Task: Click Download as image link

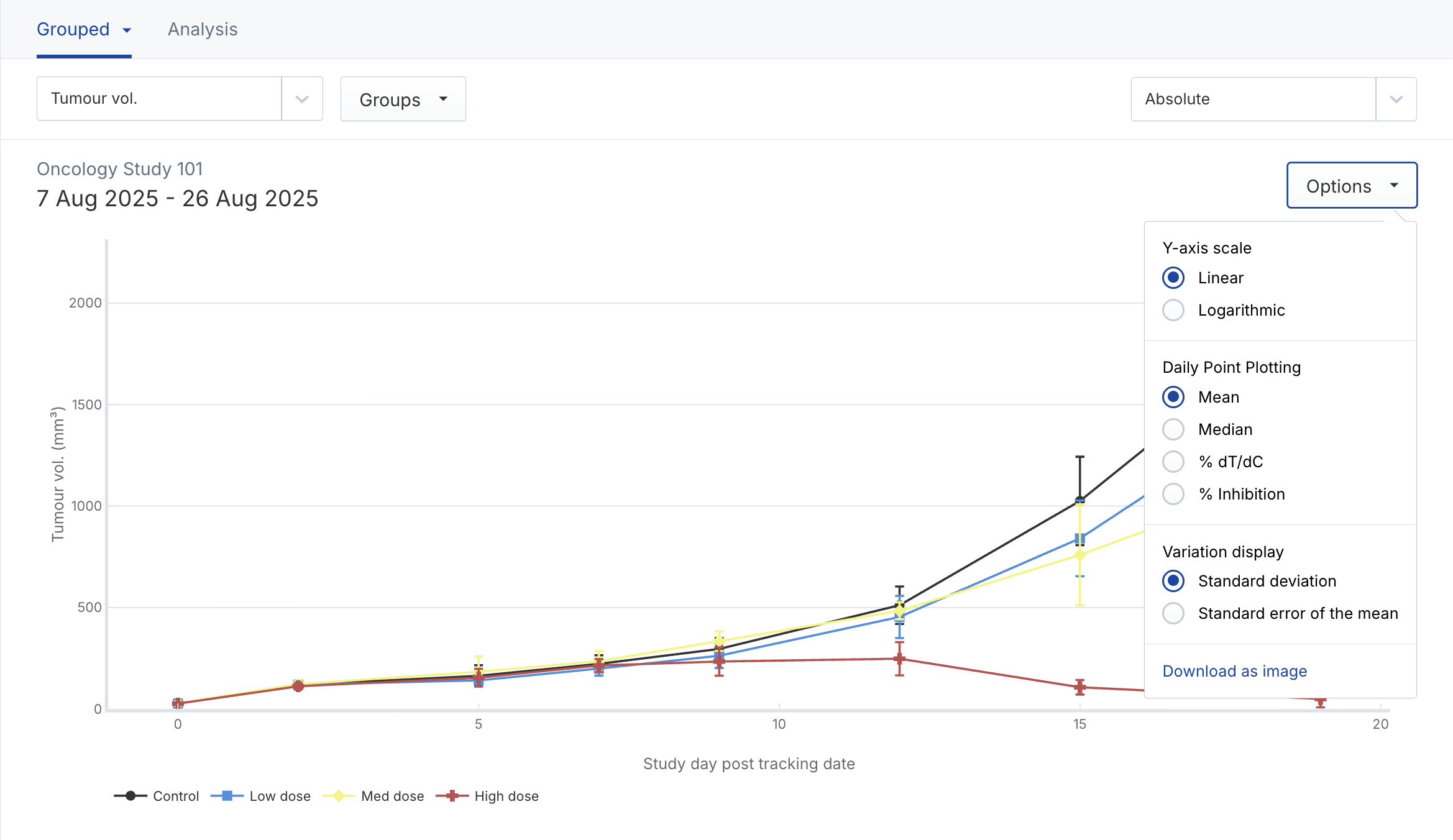Action: click(1234, 671)
